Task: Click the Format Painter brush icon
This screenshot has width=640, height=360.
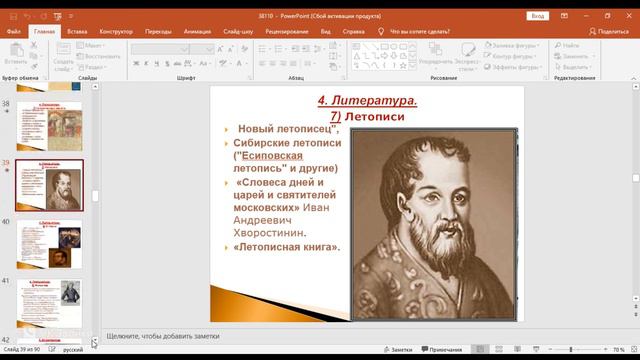Action: [34, 66]
